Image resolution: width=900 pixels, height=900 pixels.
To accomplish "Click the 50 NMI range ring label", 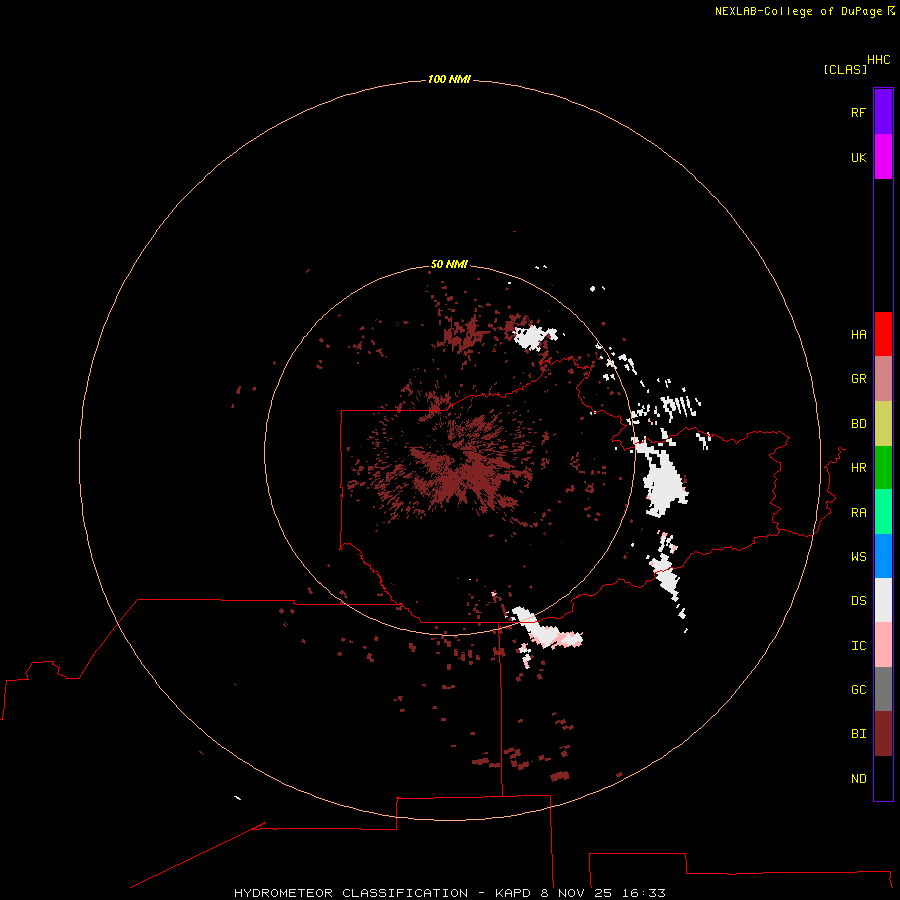I will point(449,264).
